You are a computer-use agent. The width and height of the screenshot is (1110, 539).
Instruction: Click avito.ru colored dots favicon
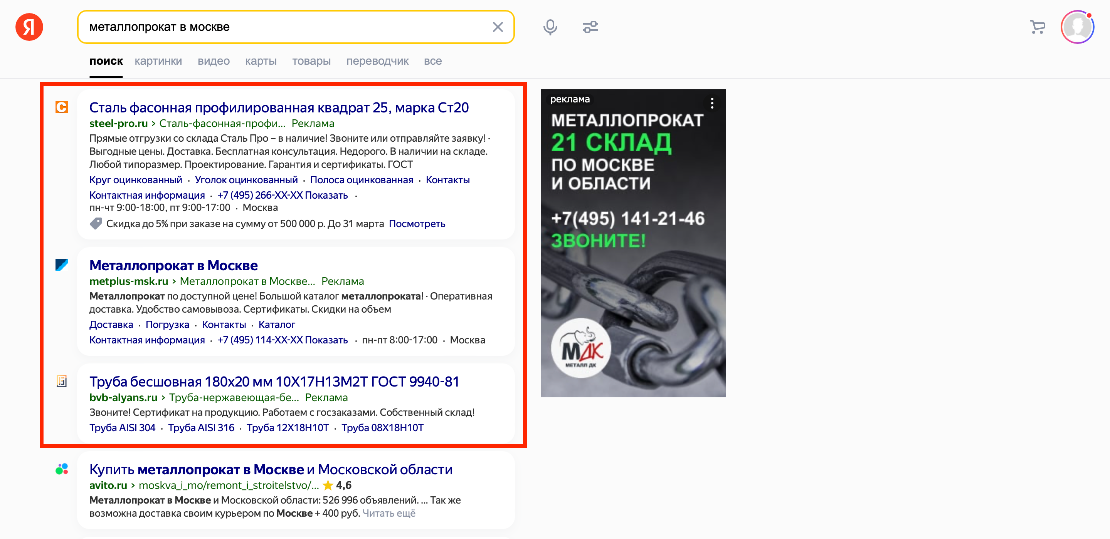62,469
